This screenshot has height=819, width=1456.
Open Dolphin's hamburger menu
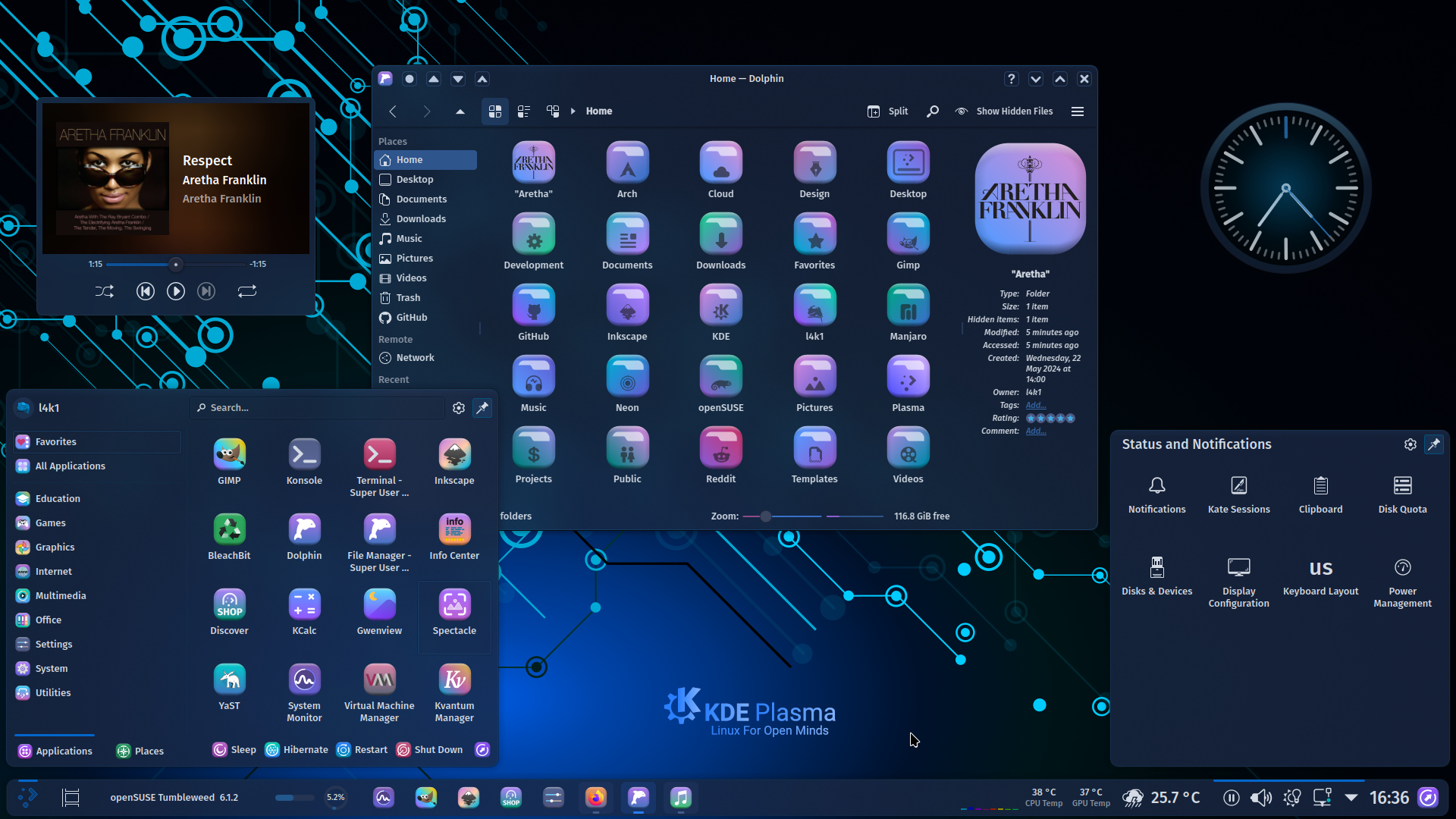[1078, 111]
